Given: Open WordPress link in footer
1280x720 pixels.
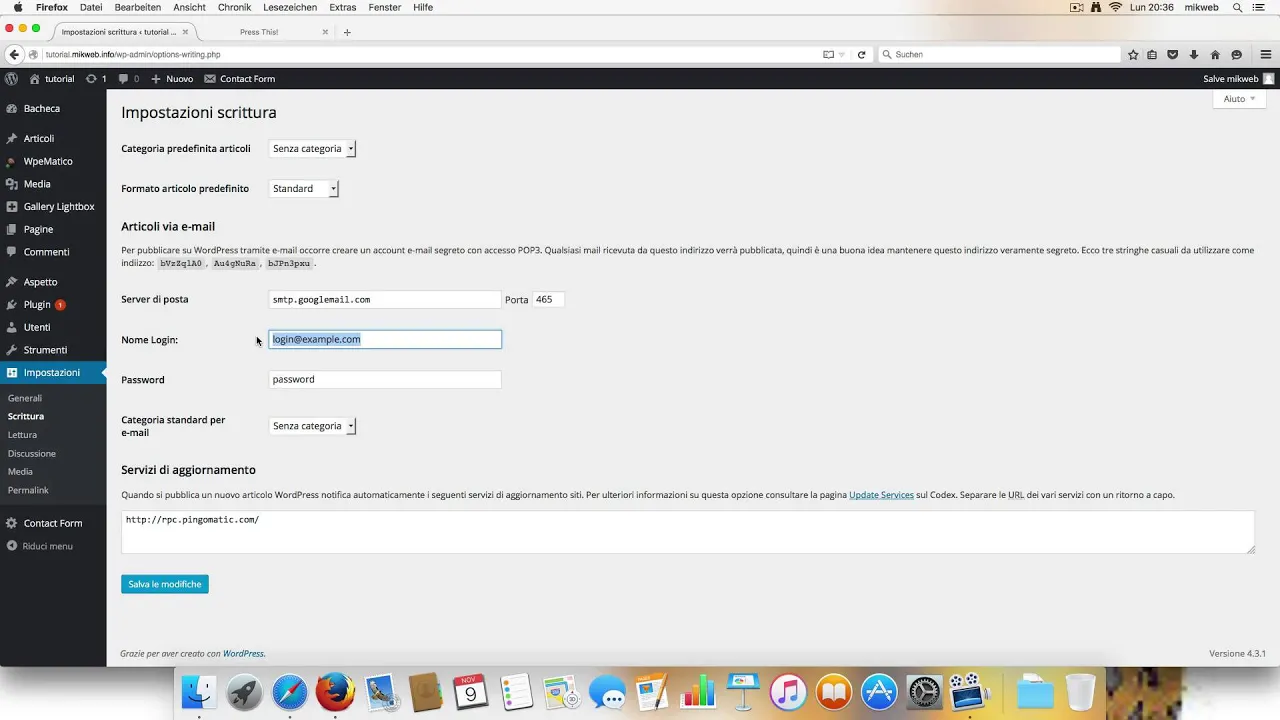Looking at the screenshot, I should click(x=243, y=653).
